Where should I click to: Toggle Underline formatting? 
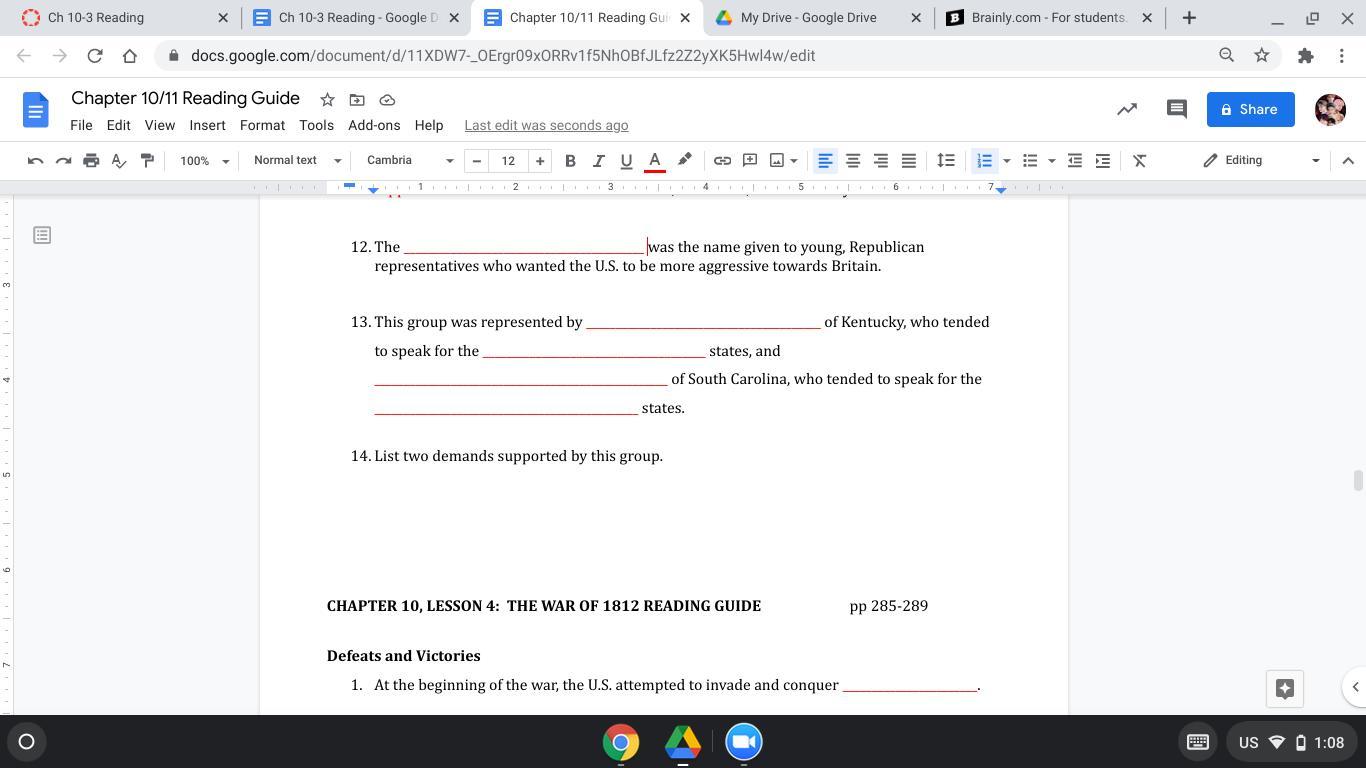(x=626, y=160)
